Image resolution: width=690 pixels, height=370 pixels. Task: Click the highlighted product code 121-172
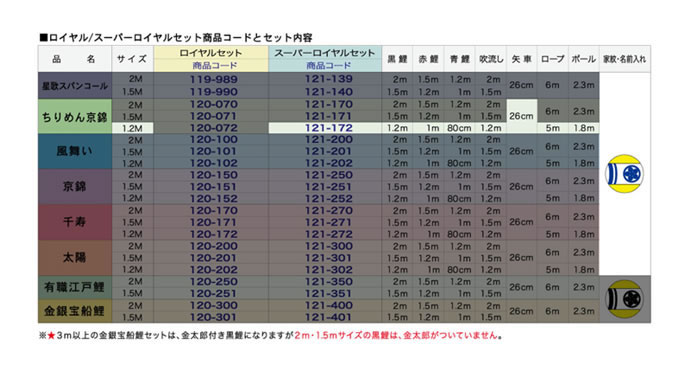[329, 128]
